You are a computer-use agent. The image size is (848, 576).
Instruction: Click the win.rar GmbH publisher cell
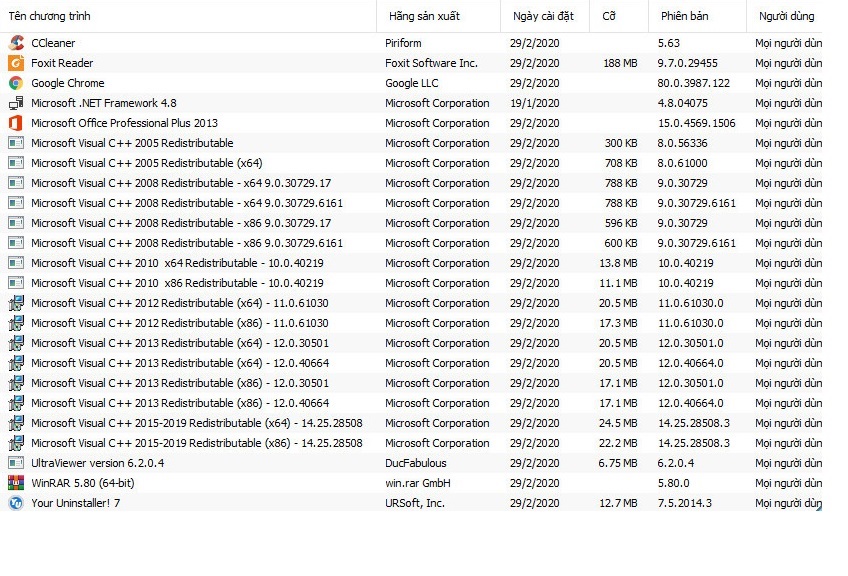(x=418, y=484)
